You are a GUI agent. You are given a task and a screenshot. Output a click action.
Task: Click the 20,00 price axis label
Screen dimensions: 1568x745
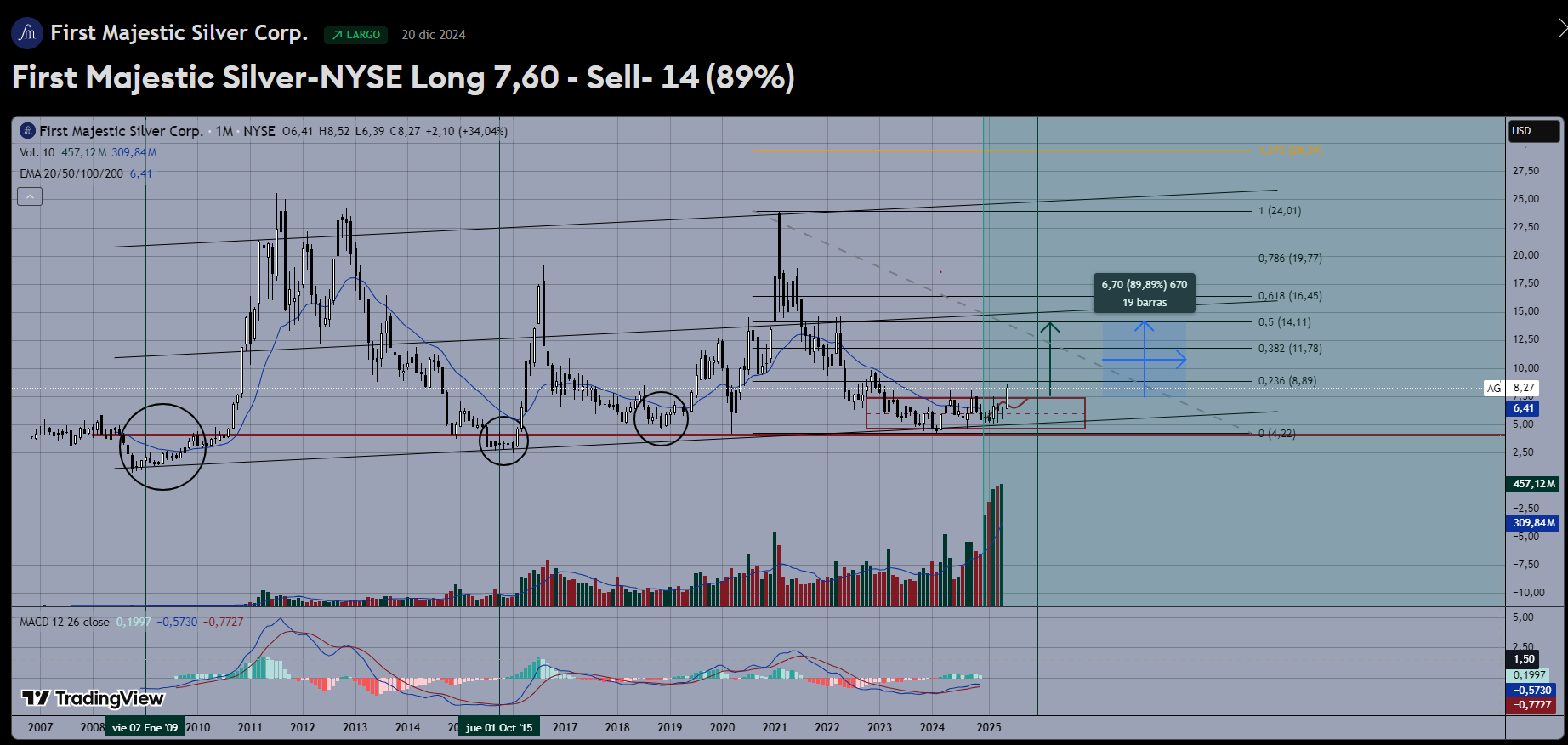pos(1526,255)
